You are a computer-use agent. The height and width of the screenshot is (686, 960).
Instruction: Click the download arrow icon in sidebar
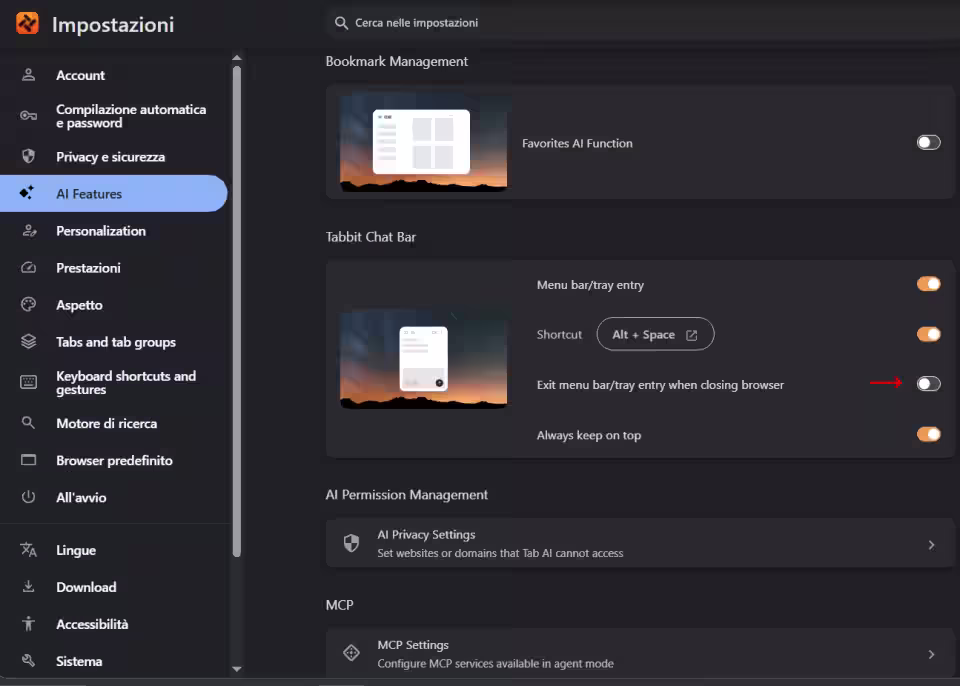click(x=28, y=587)
